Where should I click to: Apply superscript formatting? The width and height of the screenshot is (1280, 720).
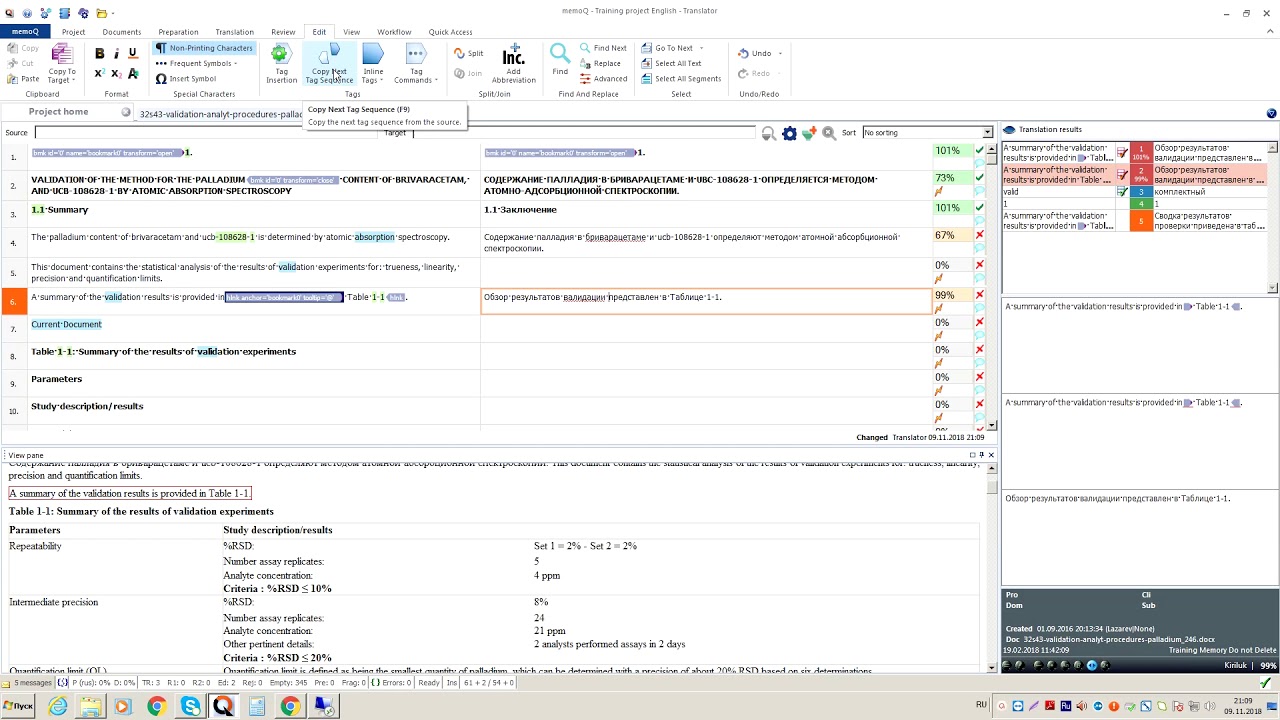click(99, 74)
